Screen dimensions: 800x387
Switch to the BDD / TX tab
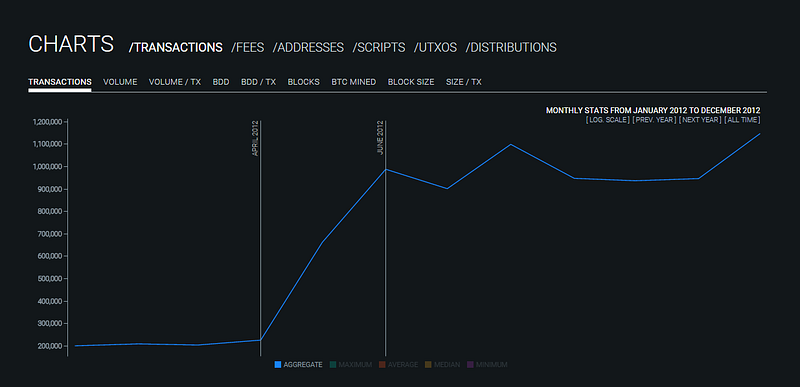tap(258, 82)
